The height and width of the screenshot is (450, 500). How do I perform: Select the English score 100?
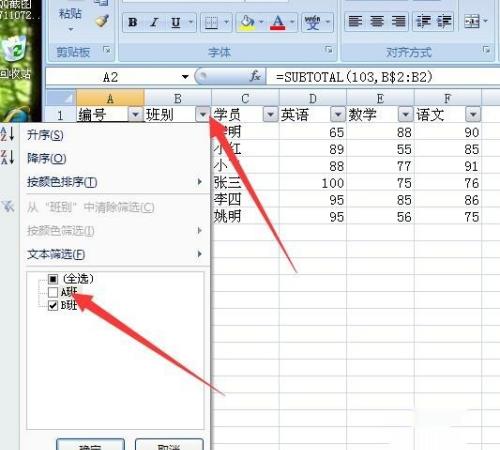(313, 183)
